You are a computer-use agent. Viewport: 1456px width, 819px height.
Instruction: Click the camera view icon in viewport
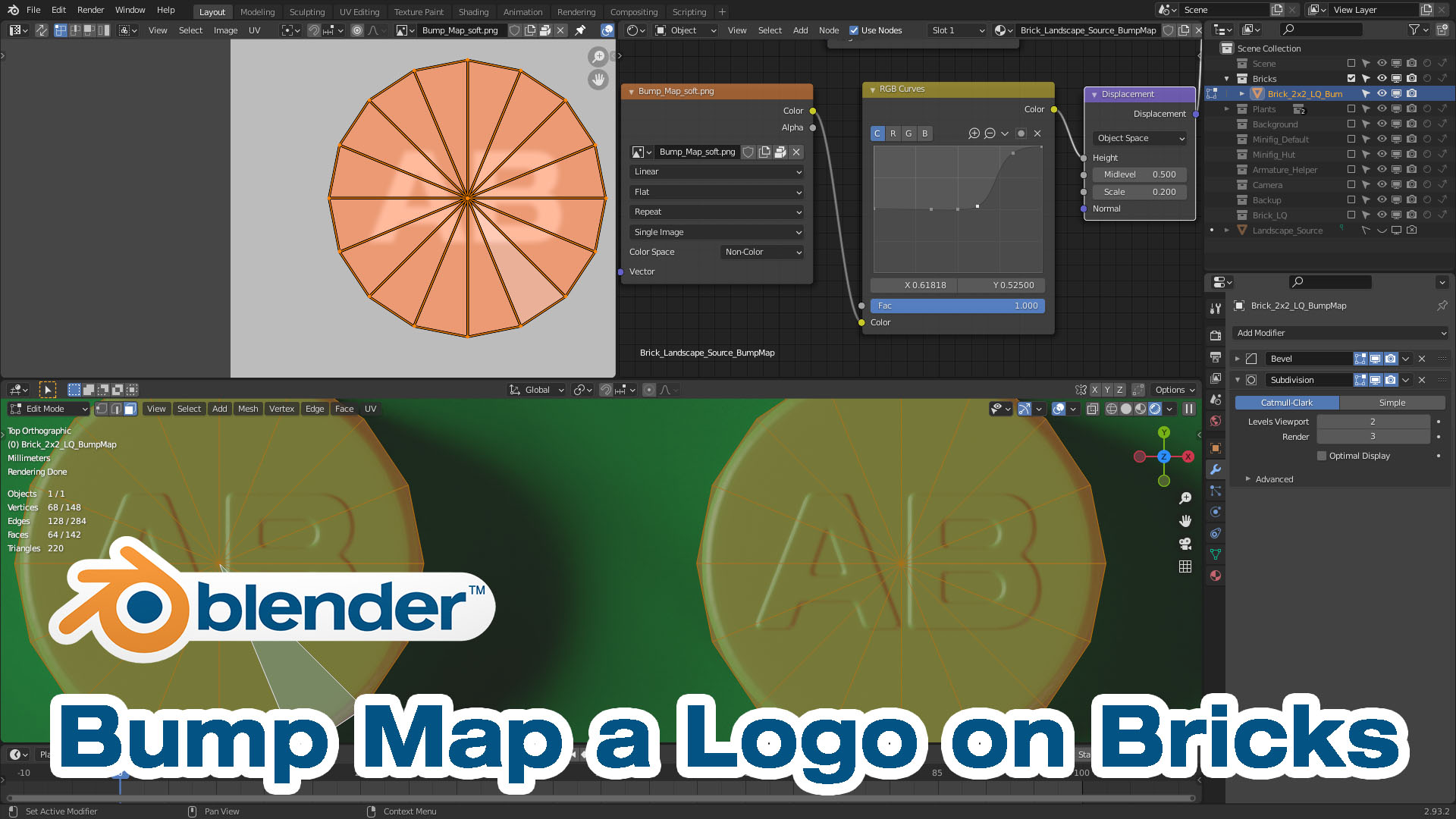point(1185,544)
